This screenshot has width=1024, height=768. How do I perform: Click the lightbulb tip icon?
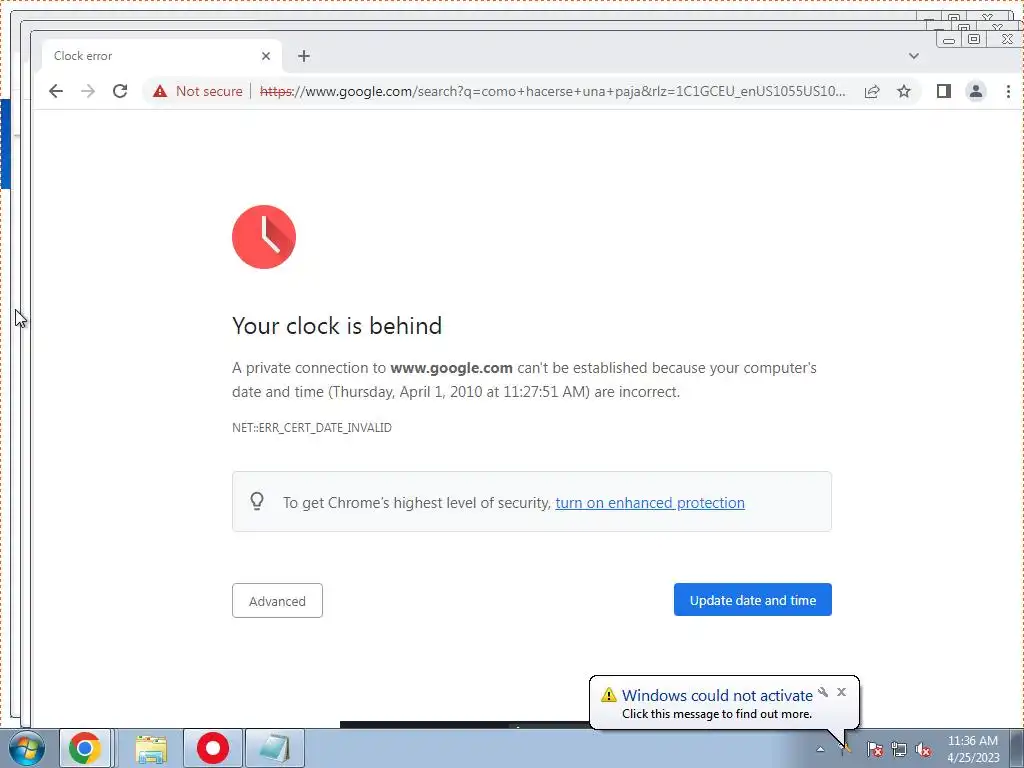coord(257,502)
